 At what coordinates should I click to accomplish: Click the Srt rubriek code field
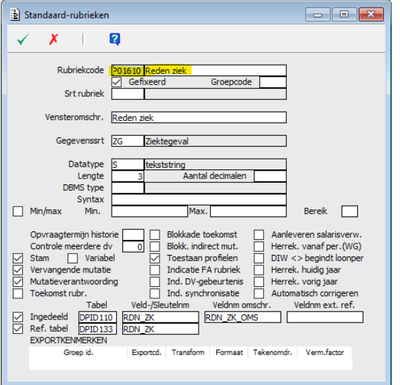tap(128, 94)
